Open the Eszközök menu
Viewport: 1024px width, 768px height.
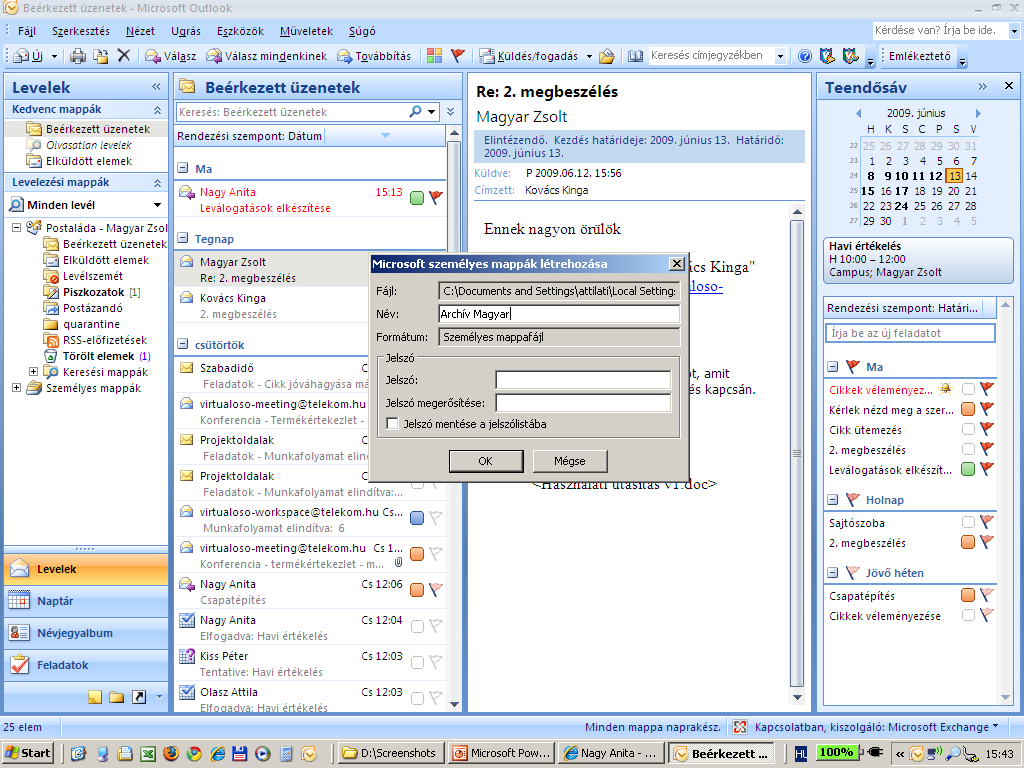coord(240,31)
